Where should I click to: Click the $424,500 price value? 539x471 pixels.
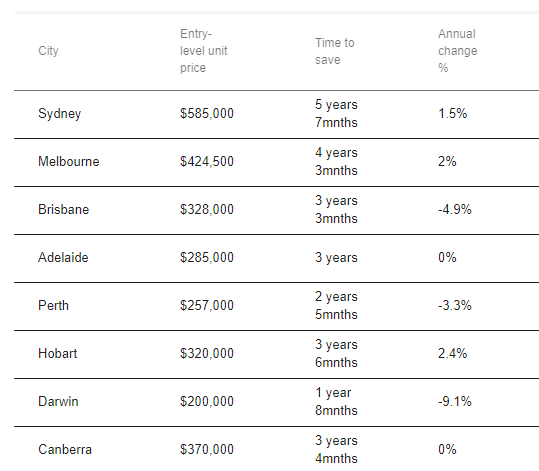(207, 162)
